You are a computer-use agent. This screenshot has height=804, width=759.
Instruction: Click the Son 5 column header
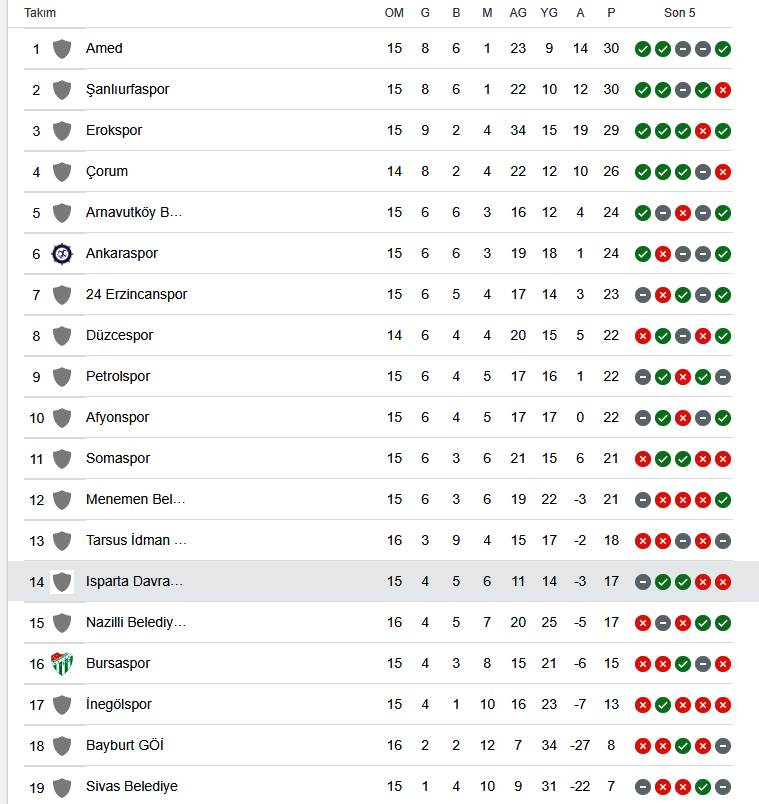[680, 13]
